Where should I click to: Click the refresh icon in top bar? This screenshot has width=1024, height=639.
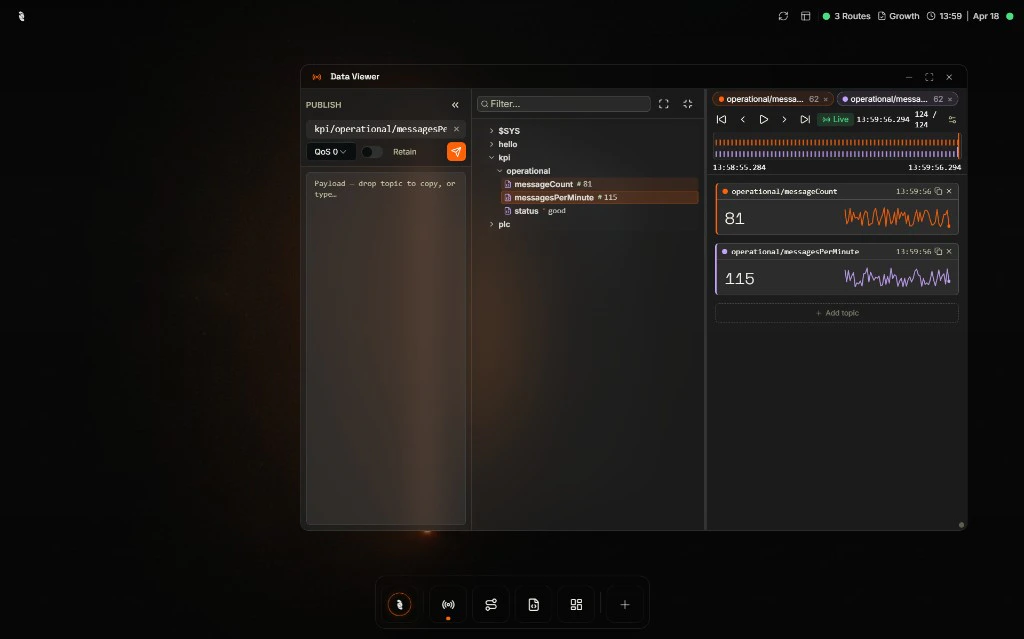pyautogui.click(x=783, y=16)
